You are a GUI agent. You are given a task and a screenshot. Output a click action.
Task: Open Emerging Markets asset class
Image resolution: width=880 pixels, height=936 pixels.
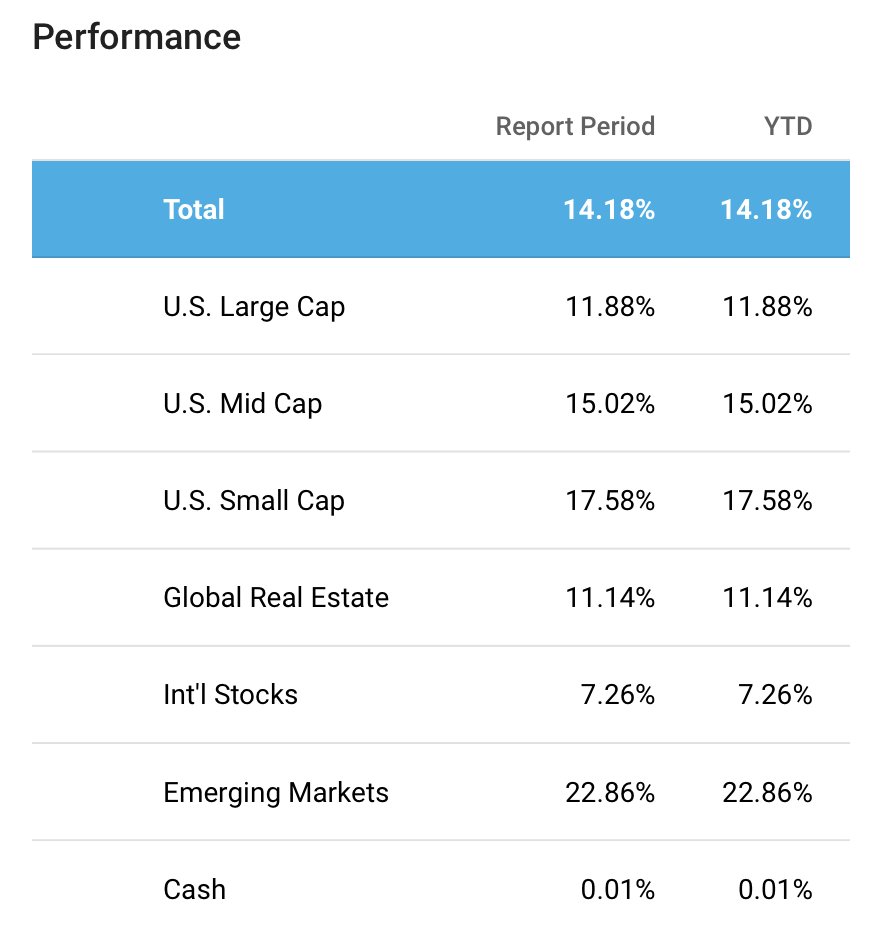(x=276, y=793)
